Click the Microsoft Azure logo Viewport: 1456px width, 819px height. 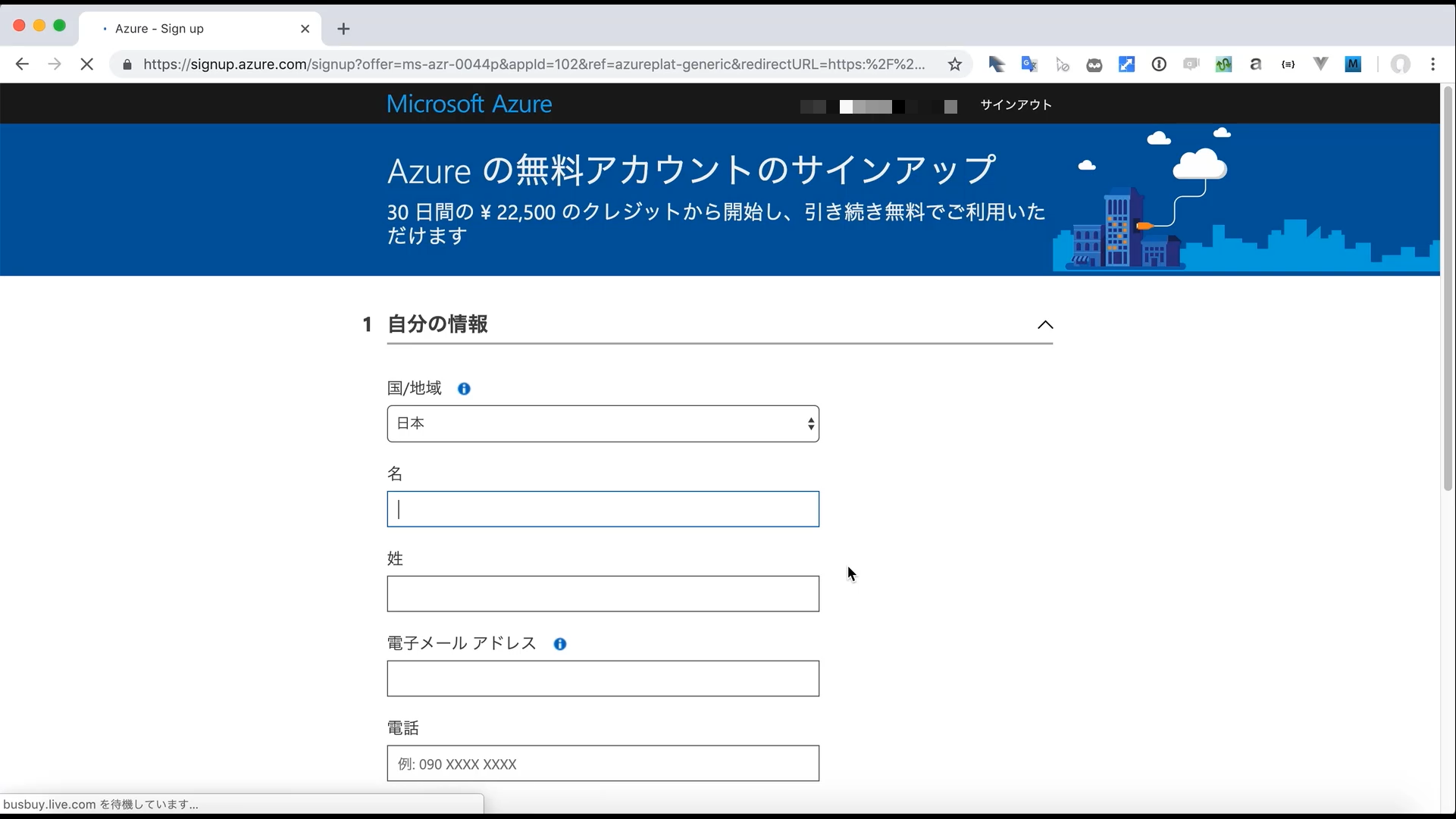[x=469, y=104]
